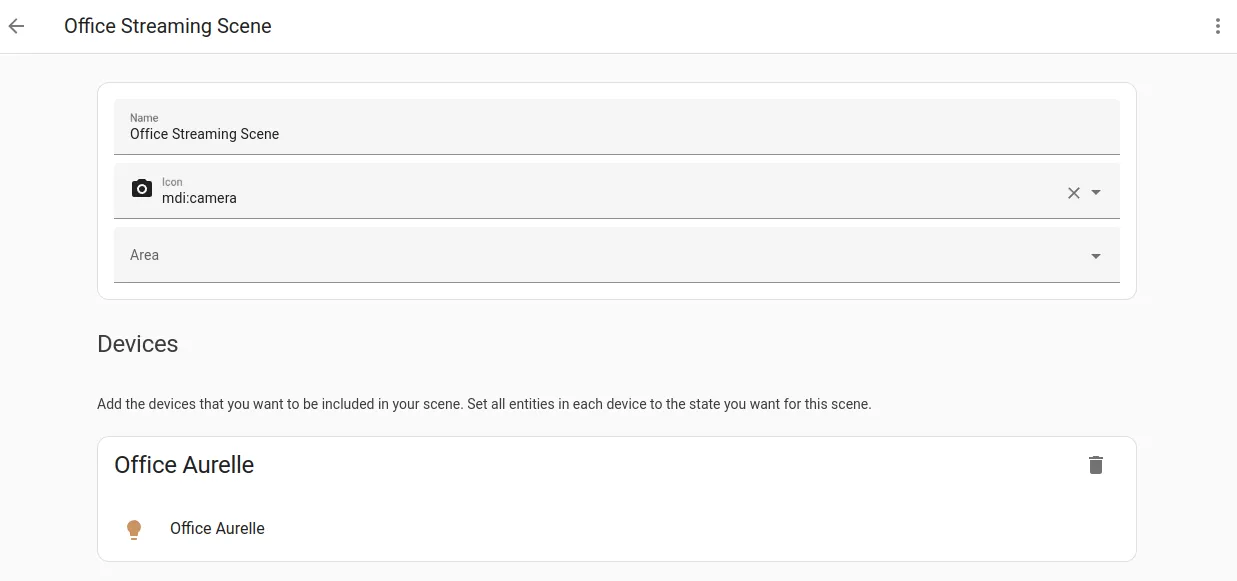Click the Devices section heading

[138, 344]
